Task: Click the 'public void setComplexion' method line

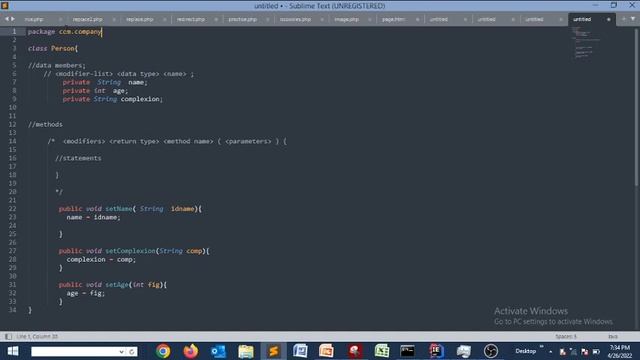Action: click(134, 251)
